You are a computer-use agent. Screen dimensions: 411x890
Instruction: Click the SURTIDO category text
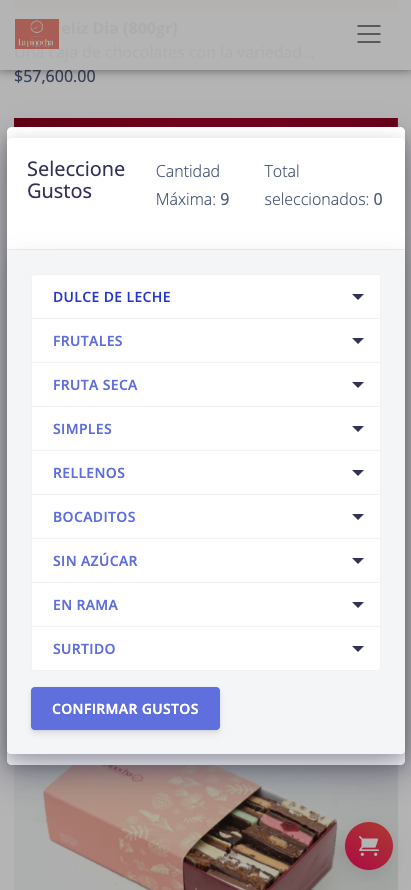(x=84, y=649)
